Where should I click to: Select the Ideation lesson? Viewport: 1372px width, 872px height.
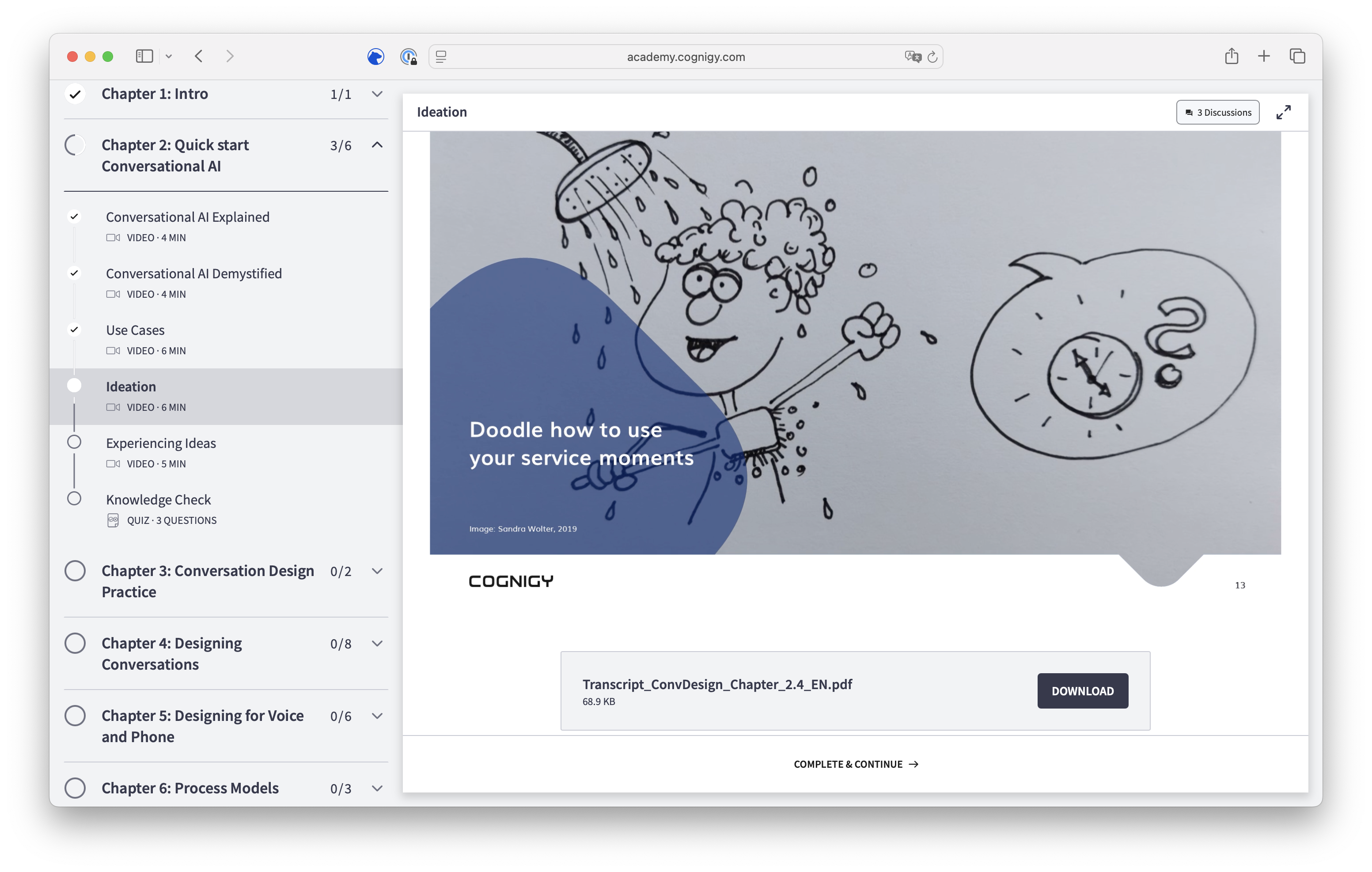point(226,396)
